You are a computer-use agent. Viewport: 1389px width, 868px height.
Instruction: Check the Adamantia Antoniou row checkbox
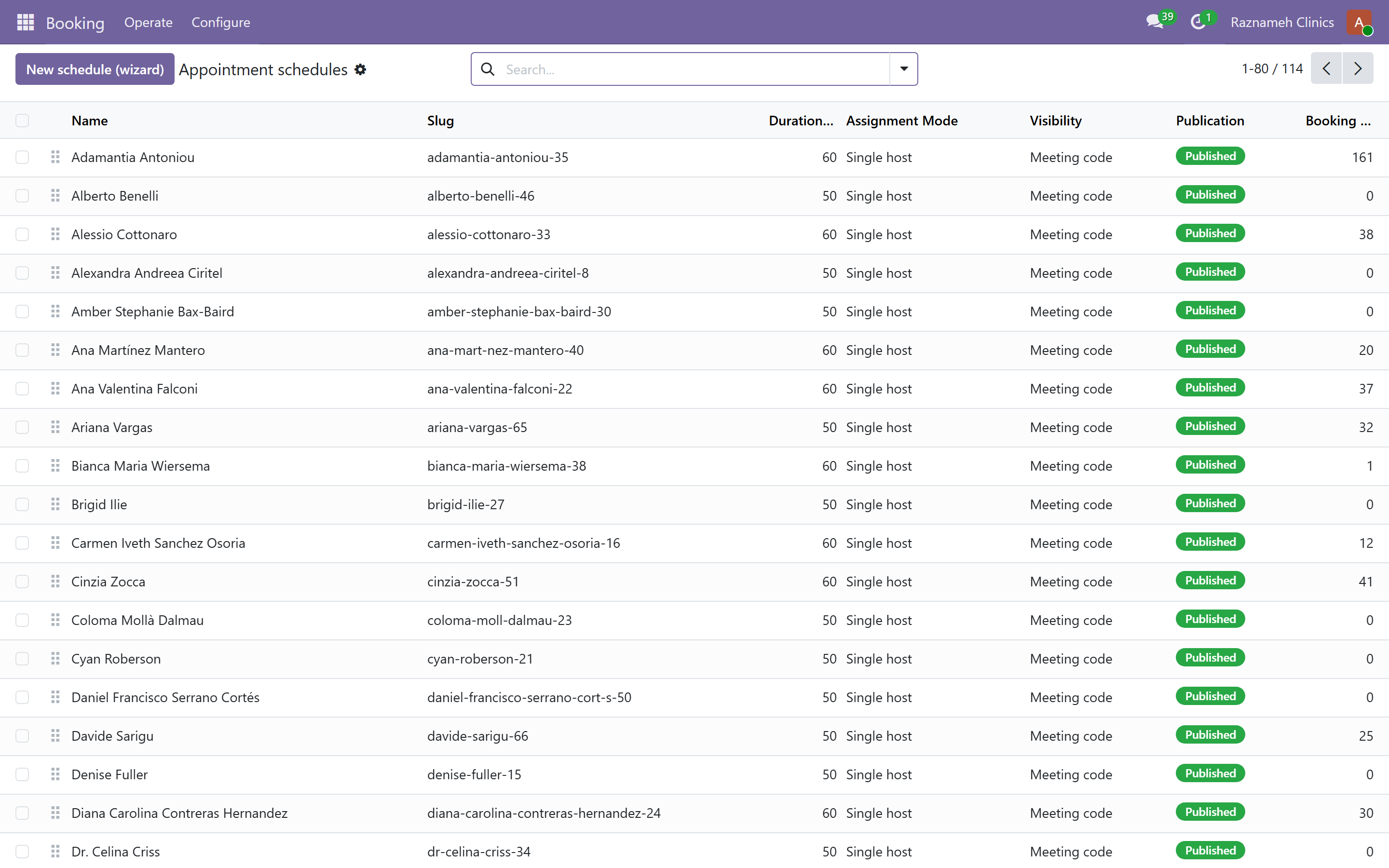(22, 157)
